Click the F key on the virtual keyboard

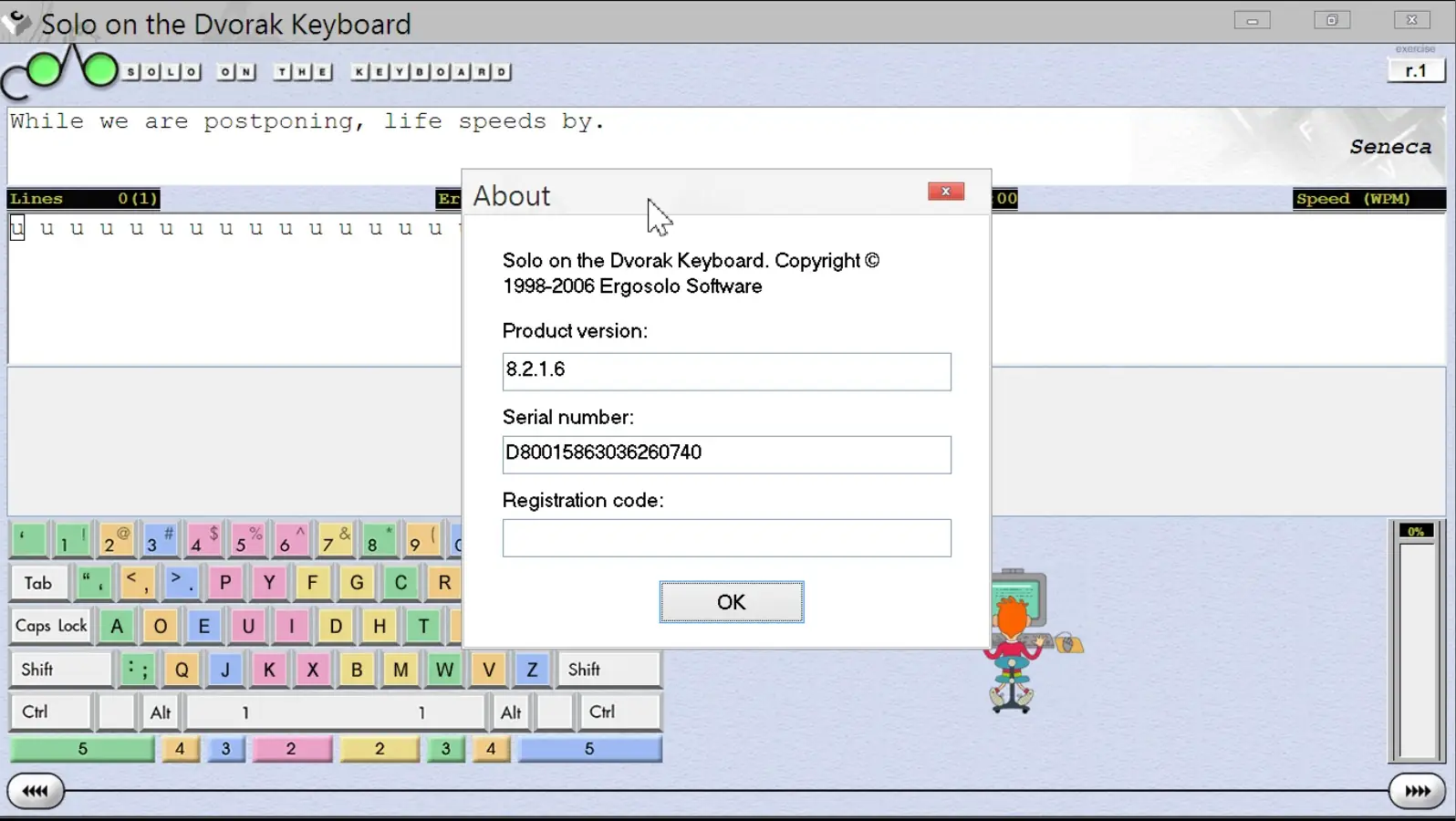pyautogui.click(x=313, y=583)
